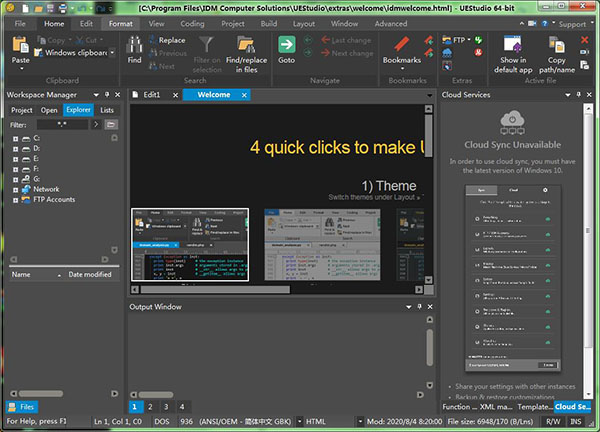
Task: Click the FTP icon in Extras
Action: [447, 40]
